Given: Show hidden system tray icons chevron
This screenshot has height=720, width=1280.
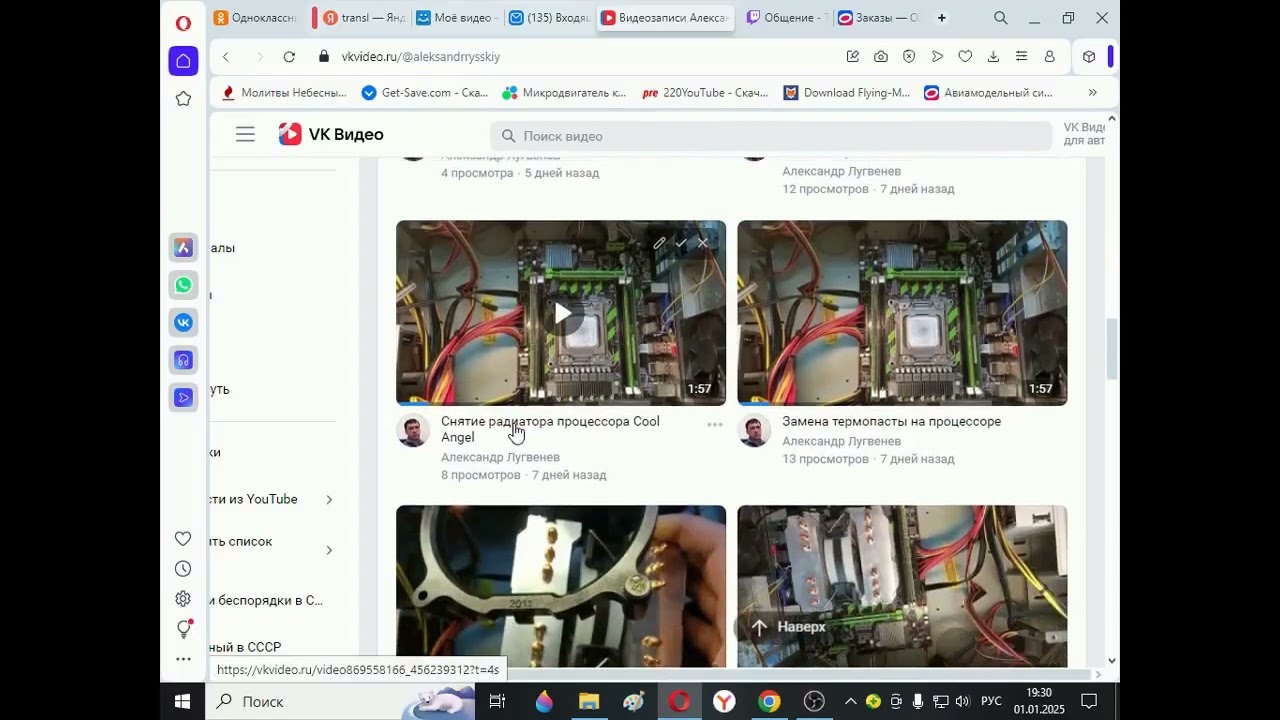Looking at the screenshot, I should click(x=850, y=701).
